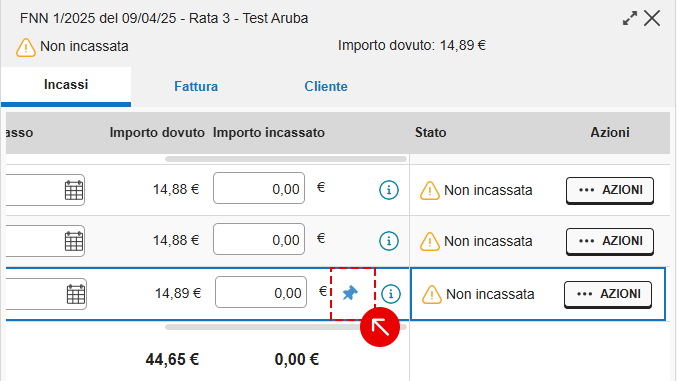The image size is (677, 381).
Task: Open info icon for second 14,88 € row
Action: pos(389,241)
